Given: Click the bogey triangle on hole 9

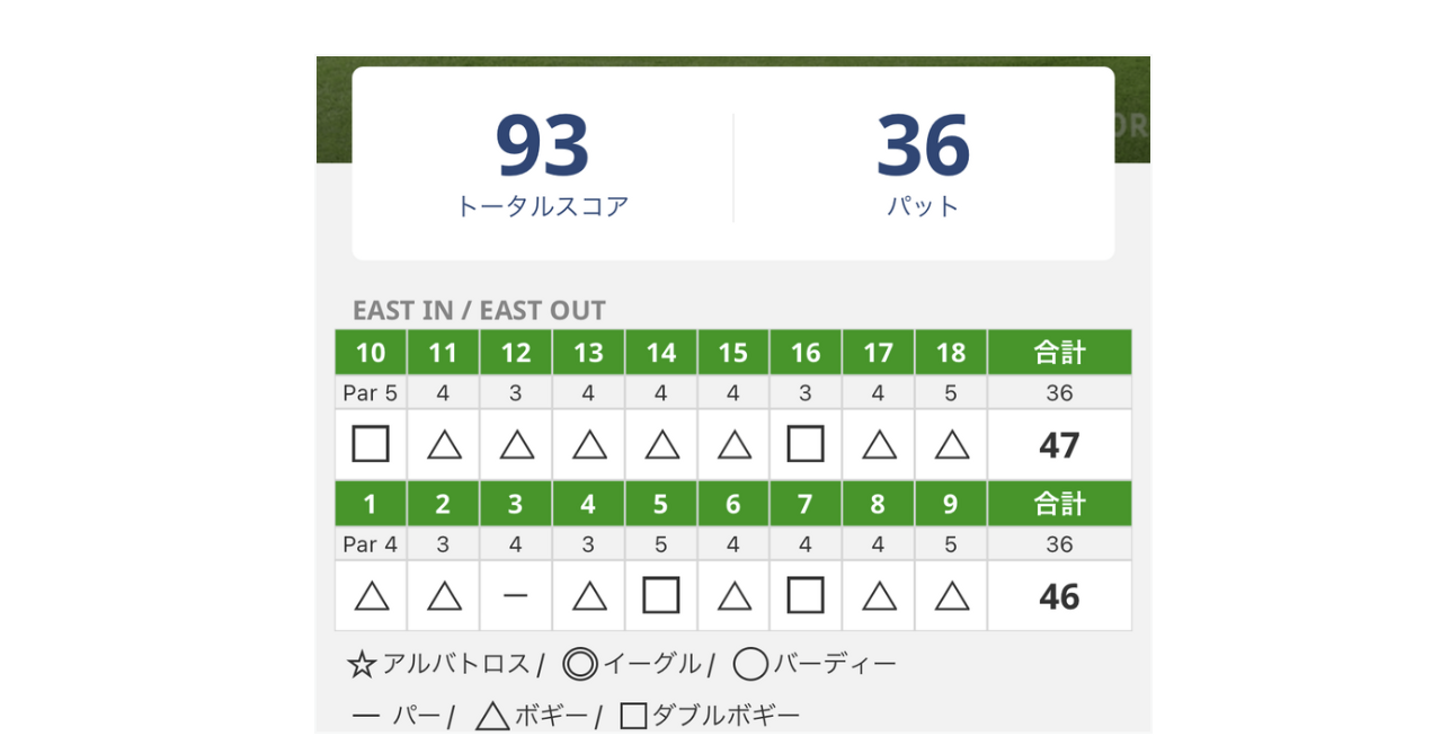Looking at the screenshot, I should (x=950, y=597).
